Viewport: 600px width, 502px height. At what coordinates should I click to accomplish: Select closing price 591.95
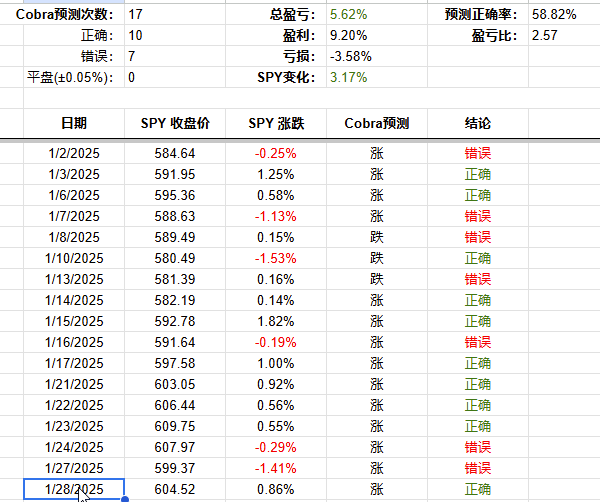pyautogui.click(x=175, y=174)
